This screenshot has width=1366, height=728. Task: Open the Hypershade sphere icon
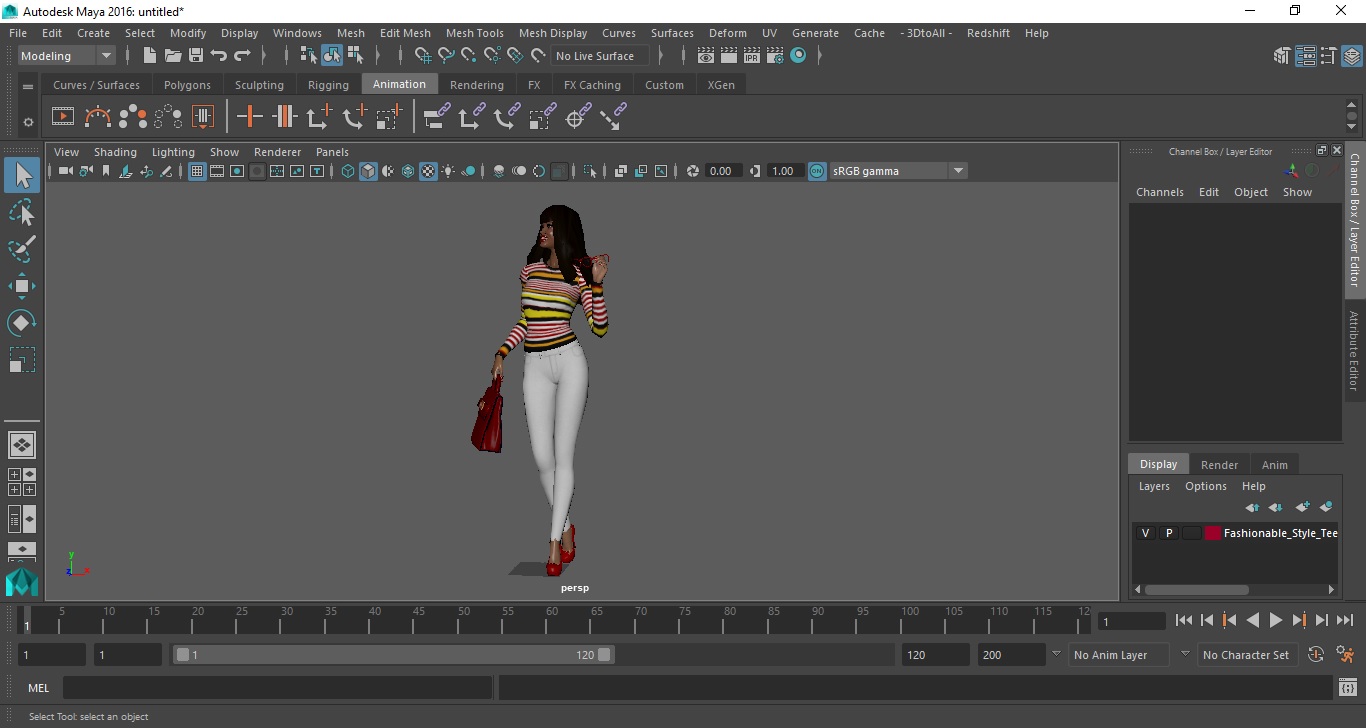click(798, 56)
